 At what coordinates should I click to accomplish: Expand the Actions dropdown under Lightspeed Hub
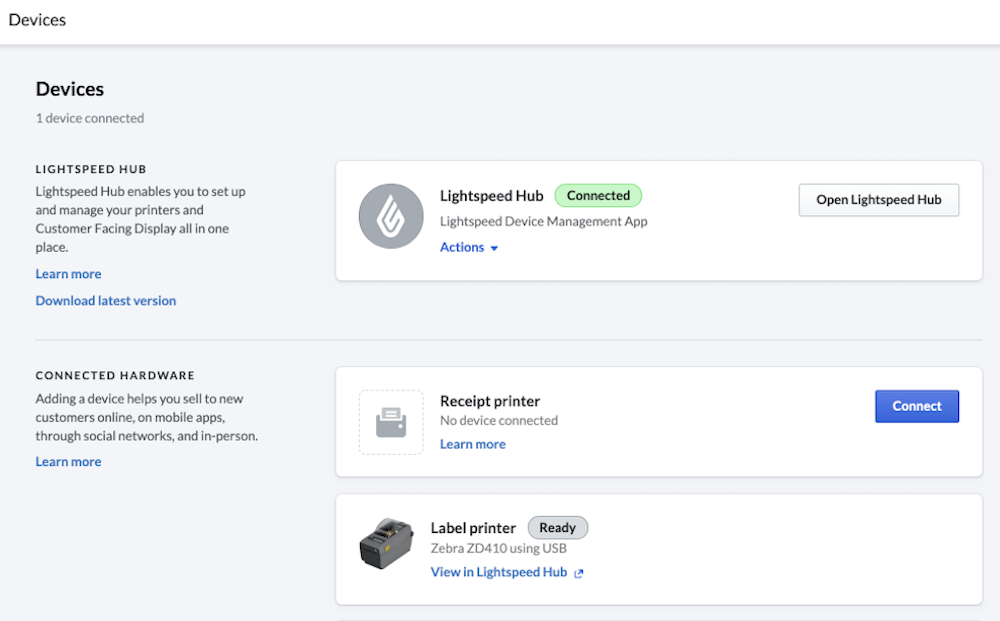469,247
